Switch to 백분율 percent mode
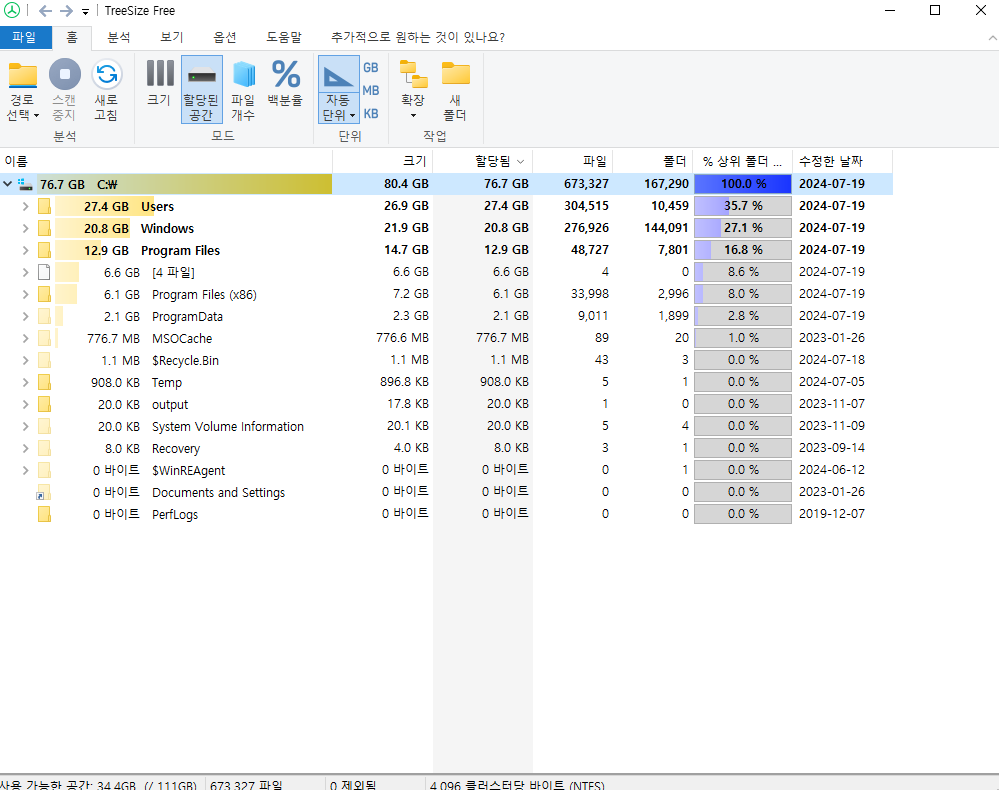999x790 pixels. 285,75
